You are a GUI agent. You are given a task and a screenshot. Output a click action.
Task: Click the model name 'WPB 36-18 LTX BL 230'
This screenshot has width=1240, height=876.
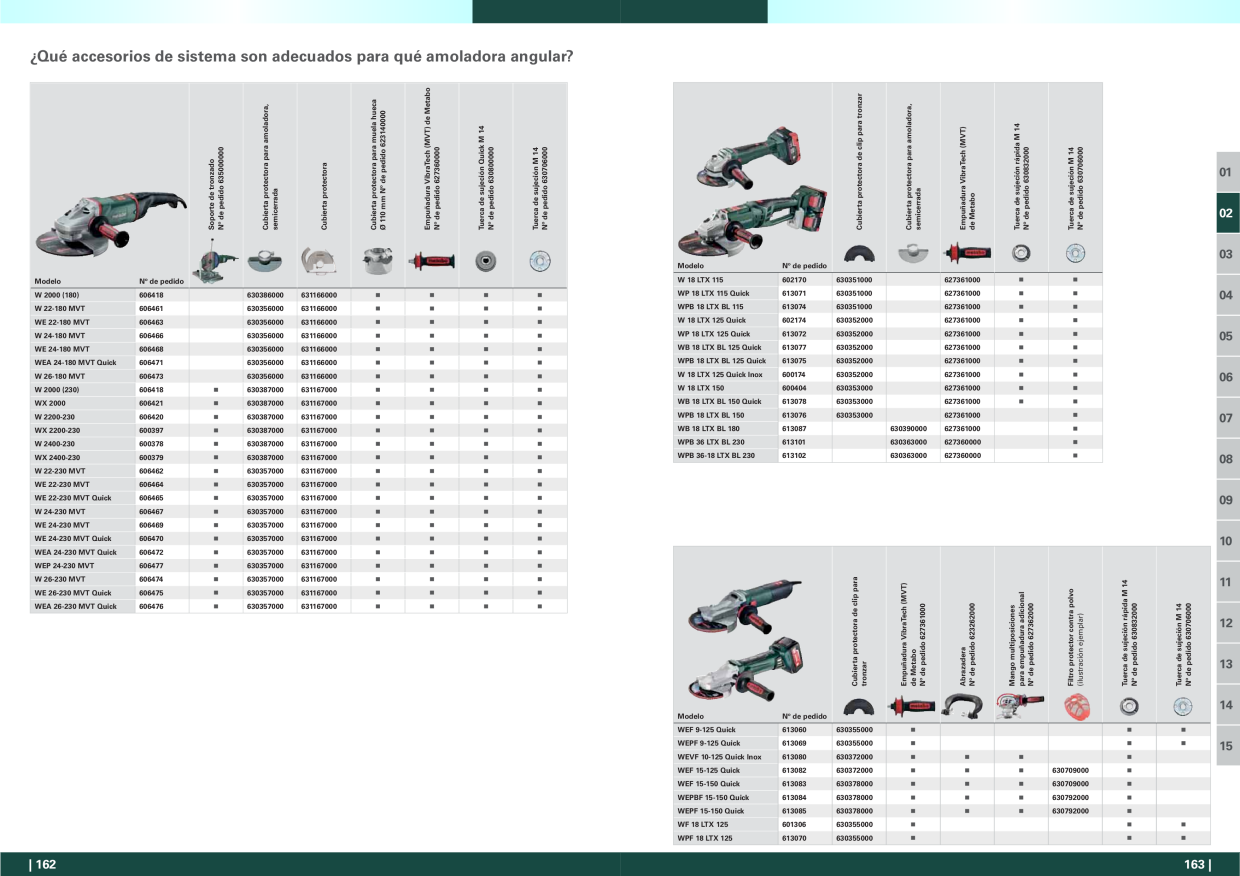coord(716,455)
